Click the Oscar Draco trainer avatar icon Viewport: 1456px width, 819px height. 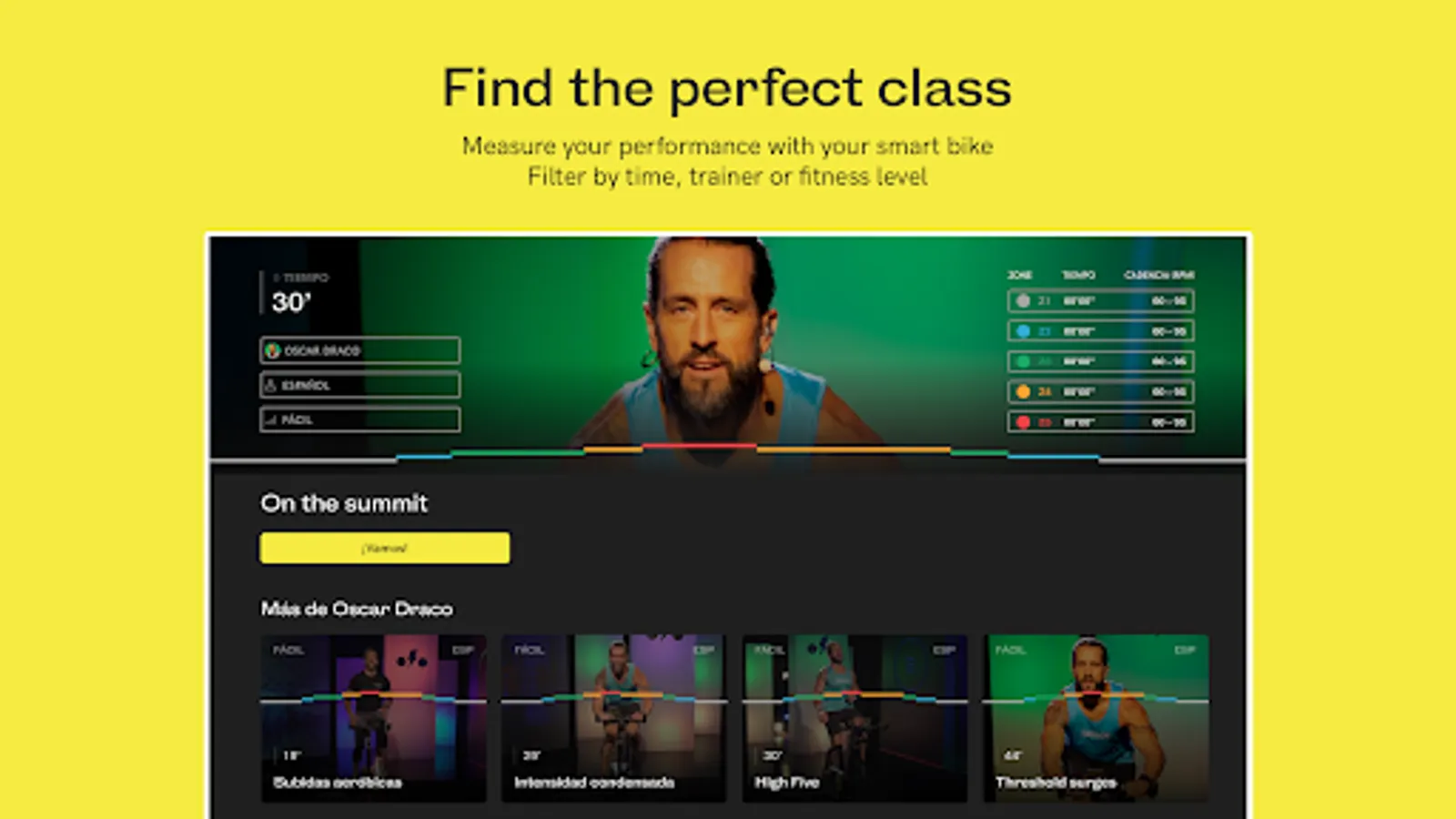pos(272,350)
